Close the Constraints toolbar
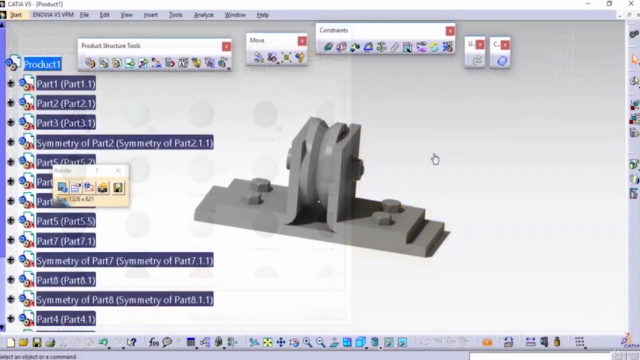Screen dimensions: 640x360 pos(450,31)
